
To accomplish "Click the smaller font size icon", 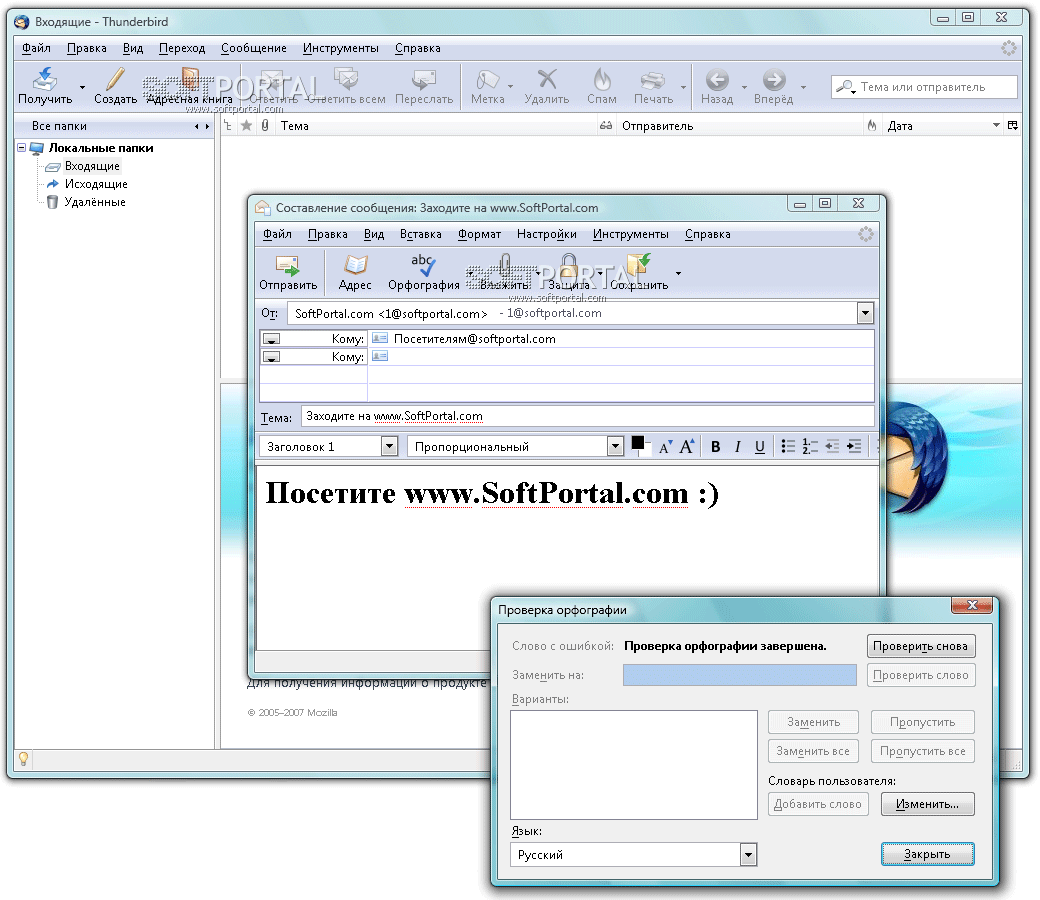I will 666,447.
